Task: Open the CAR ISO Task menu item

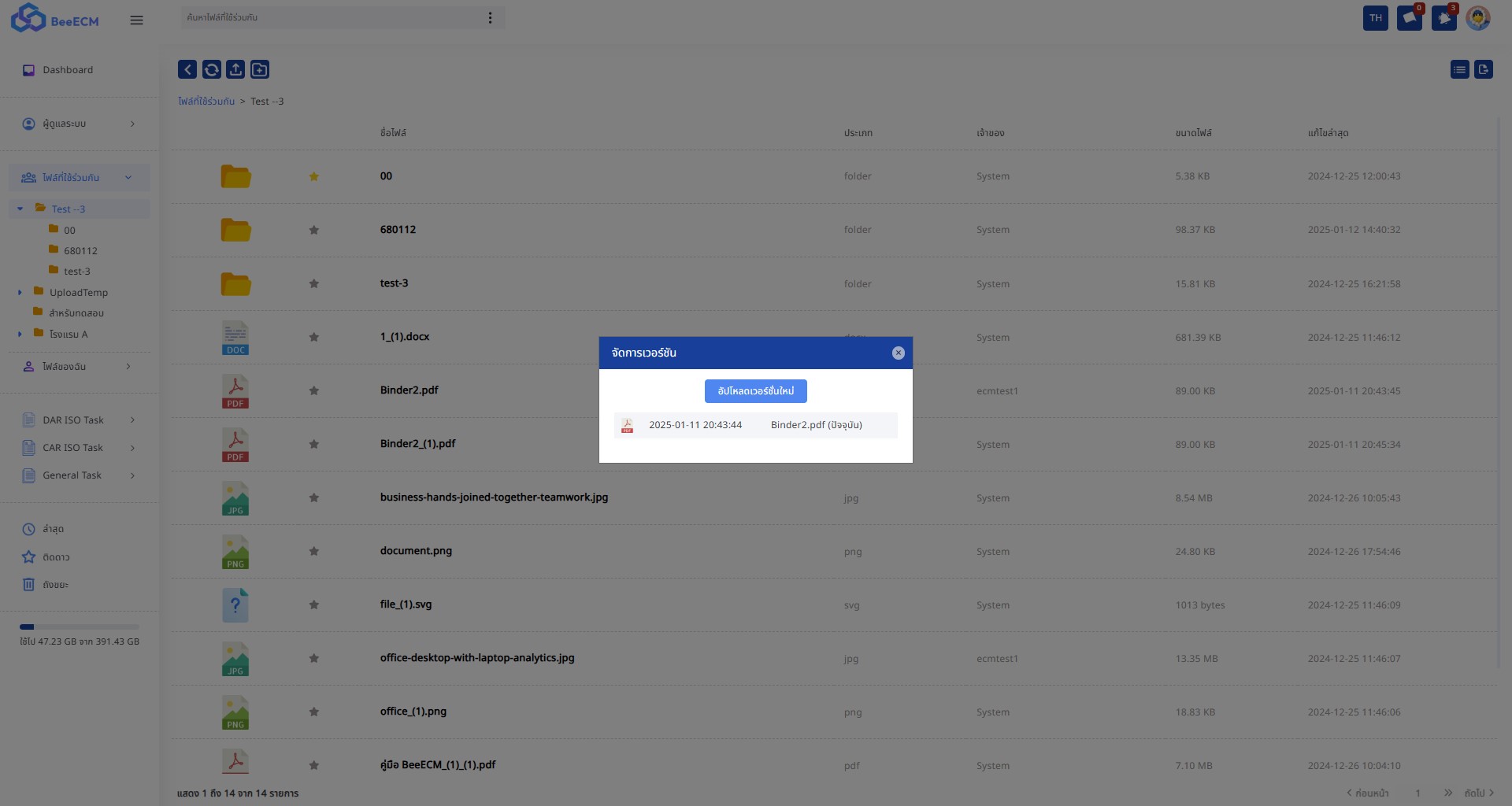Action: [x=79, y=448]
